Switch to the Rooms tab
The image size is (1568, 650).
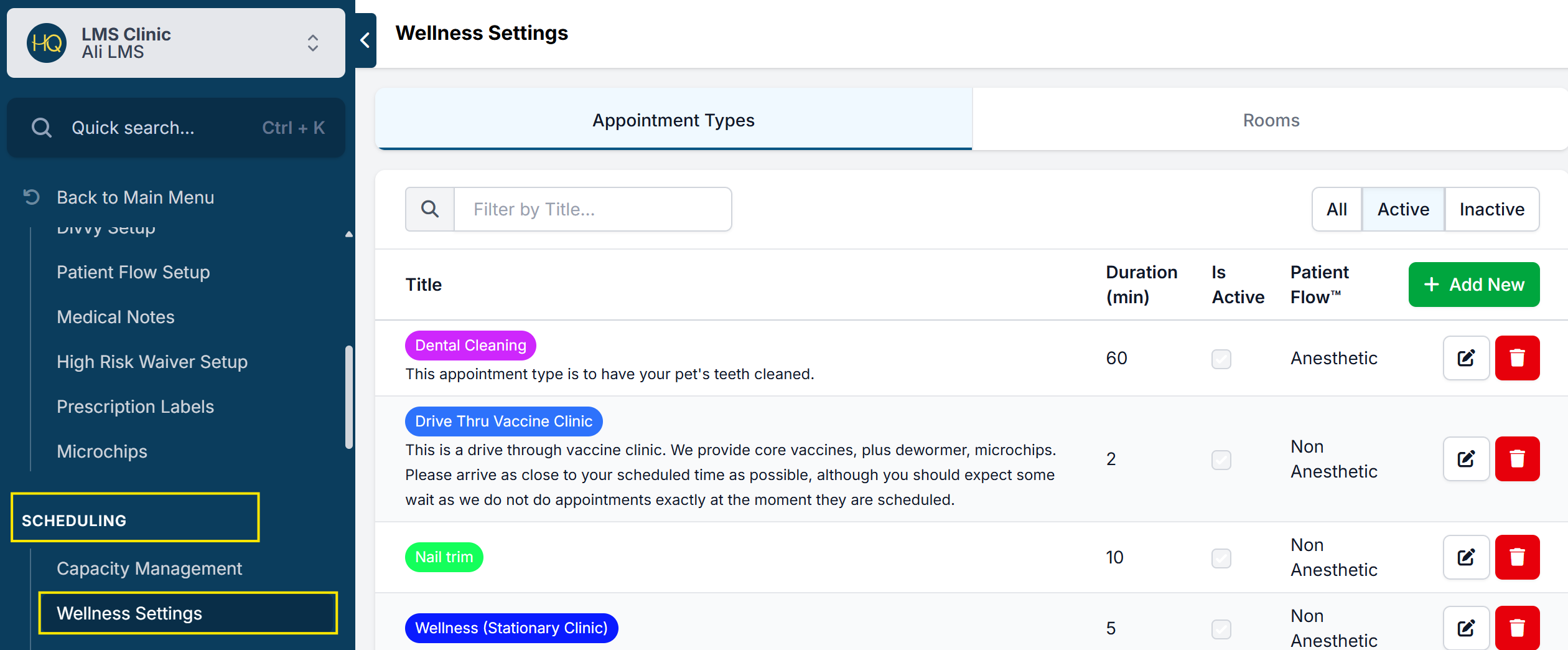1271,120
